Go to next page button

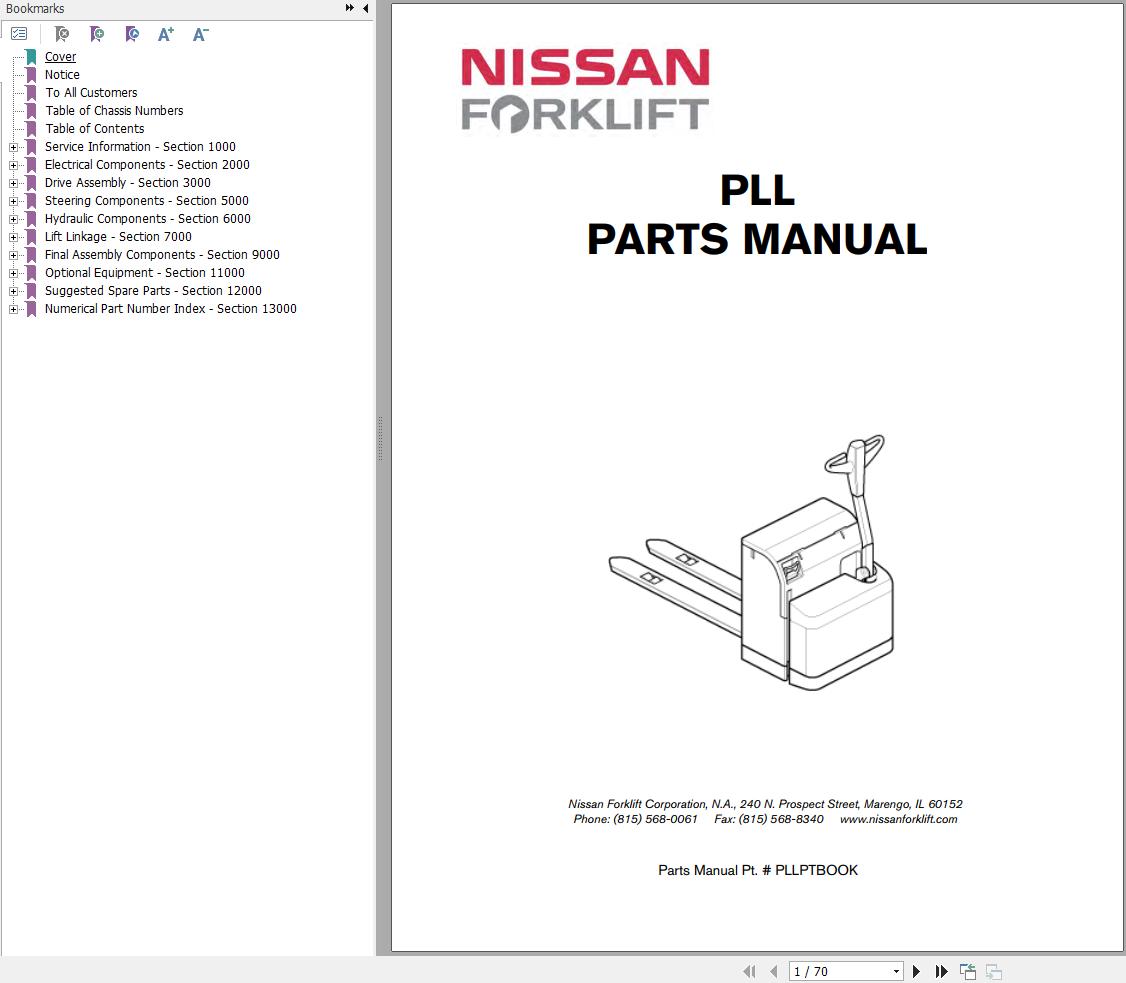pyautogui.click(x=916, y=972)
